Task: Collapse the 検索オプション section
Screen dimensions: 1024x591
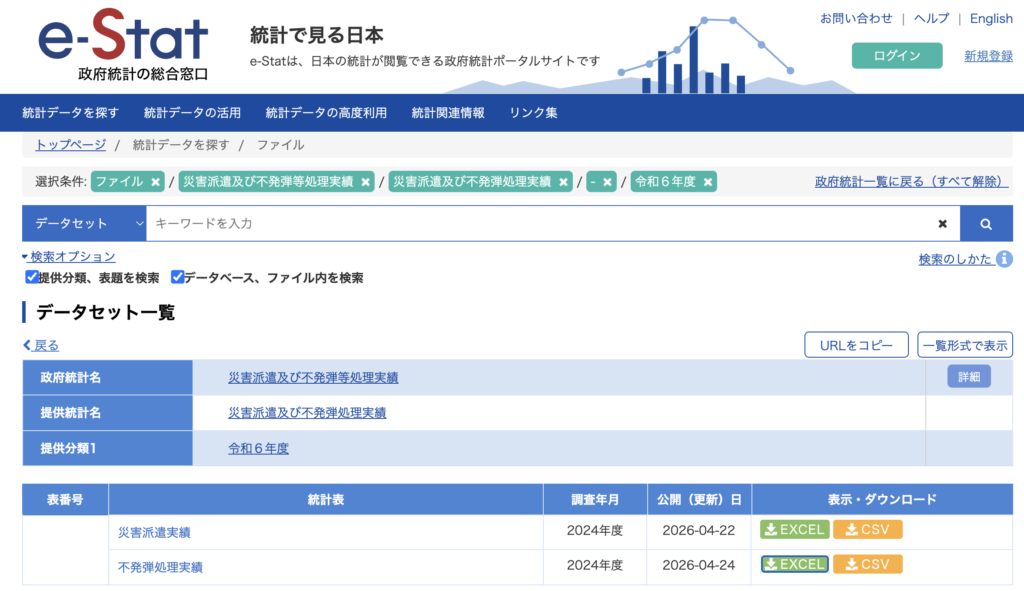Action: [68, 257]
